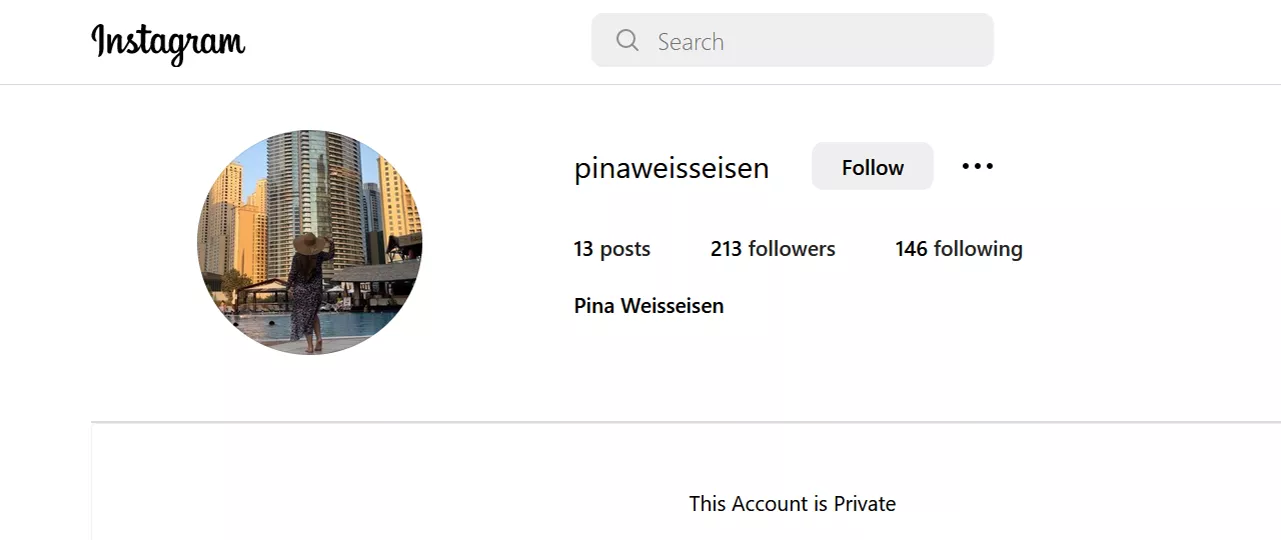Image resolution: width=1281 pixels, height=540 pixels.
Task: Click the Instagram logo
Action: click(168, 42)
